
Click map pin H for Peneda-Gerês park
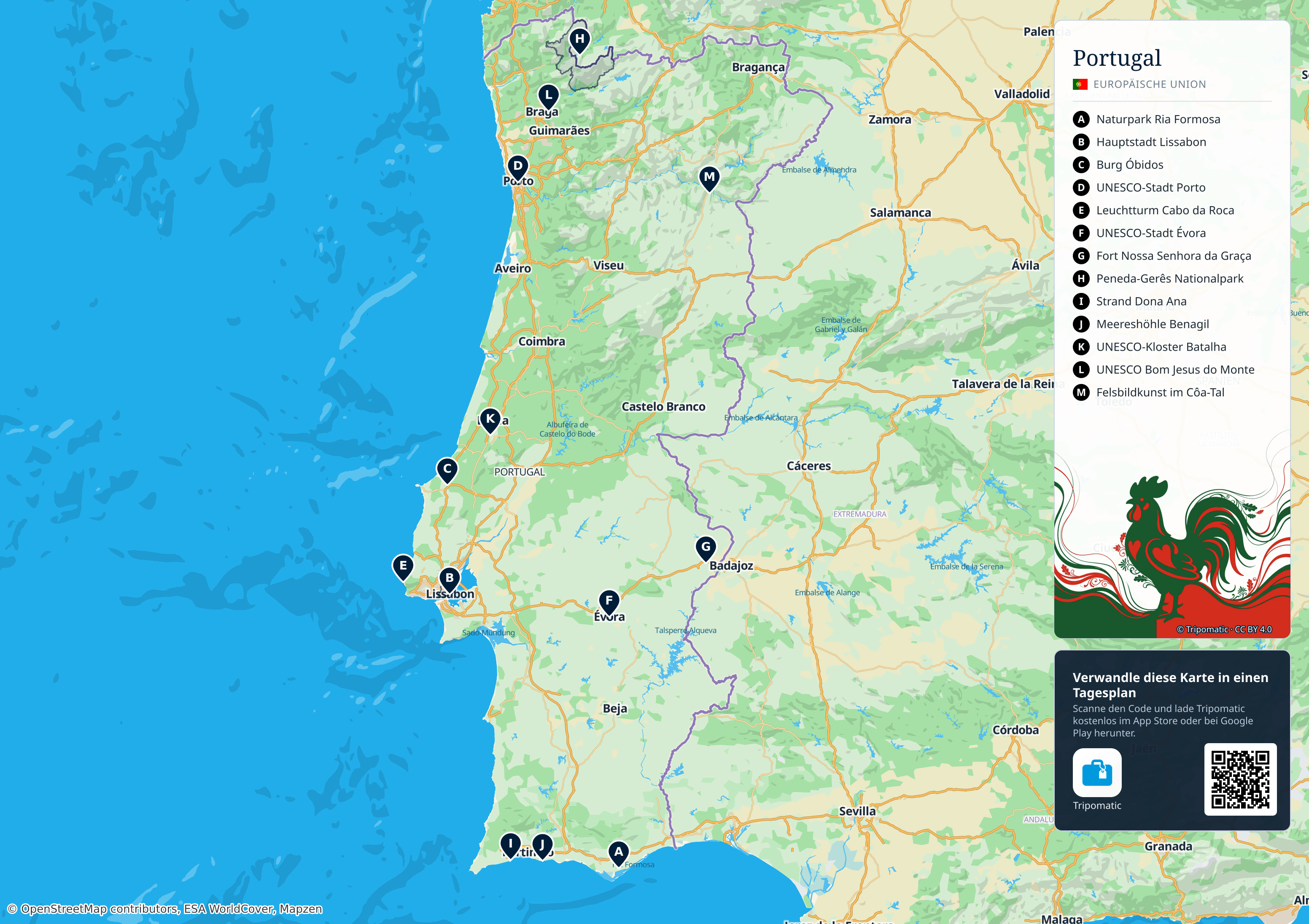click(579, 40)
